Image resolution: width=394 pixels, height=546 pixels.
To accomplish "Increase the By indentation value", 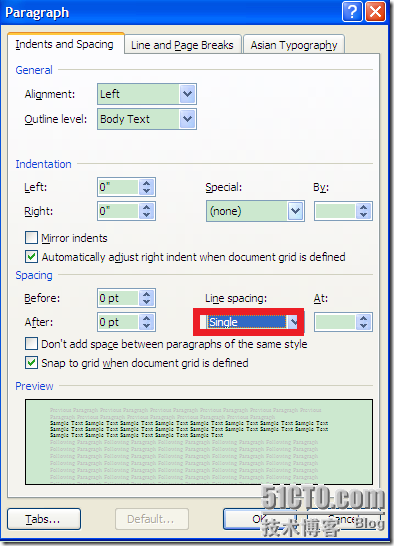I will [363, 207].
